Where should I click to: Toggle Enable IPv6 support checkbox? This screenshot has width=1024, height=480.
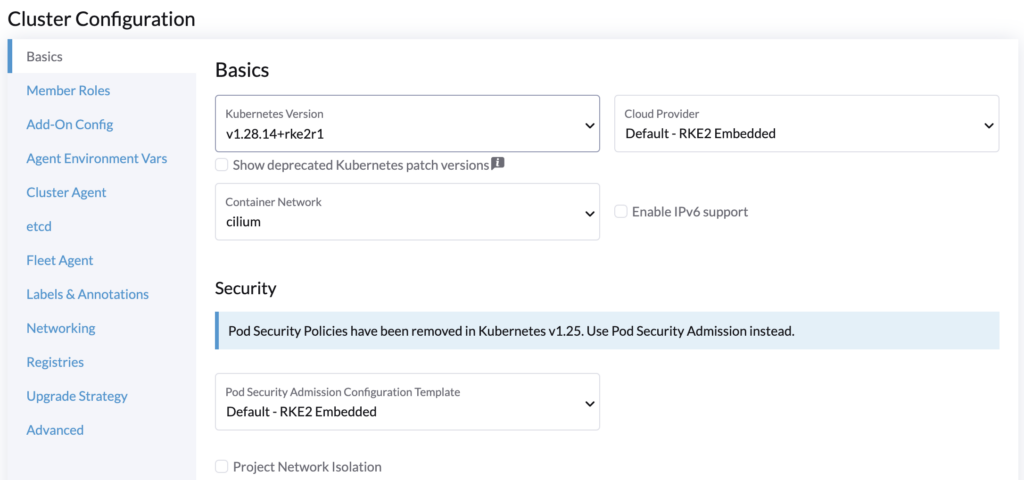click(x=621, y=212)
